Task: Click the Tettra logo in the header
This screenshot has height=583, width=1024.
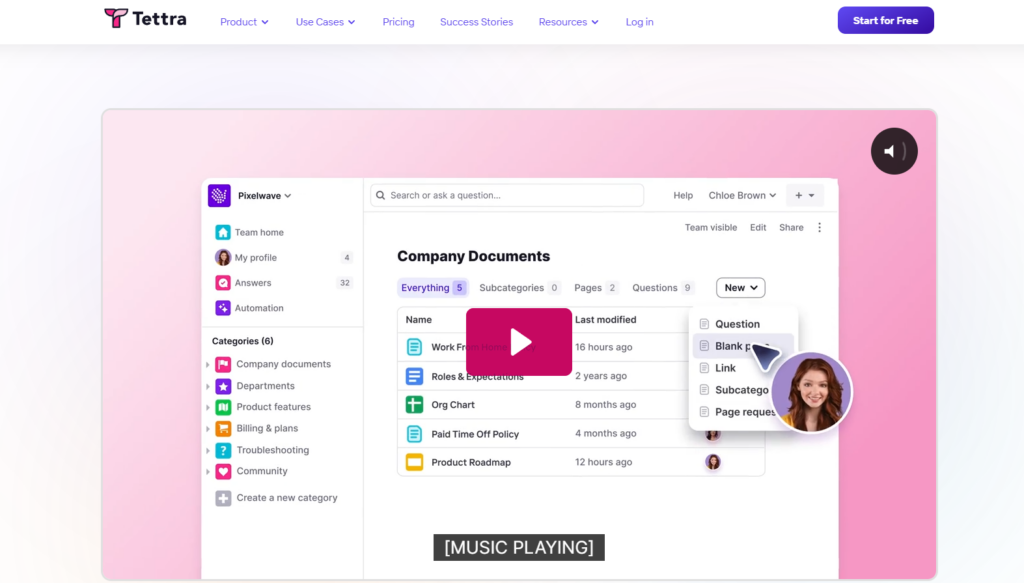Action: point(145,18)
